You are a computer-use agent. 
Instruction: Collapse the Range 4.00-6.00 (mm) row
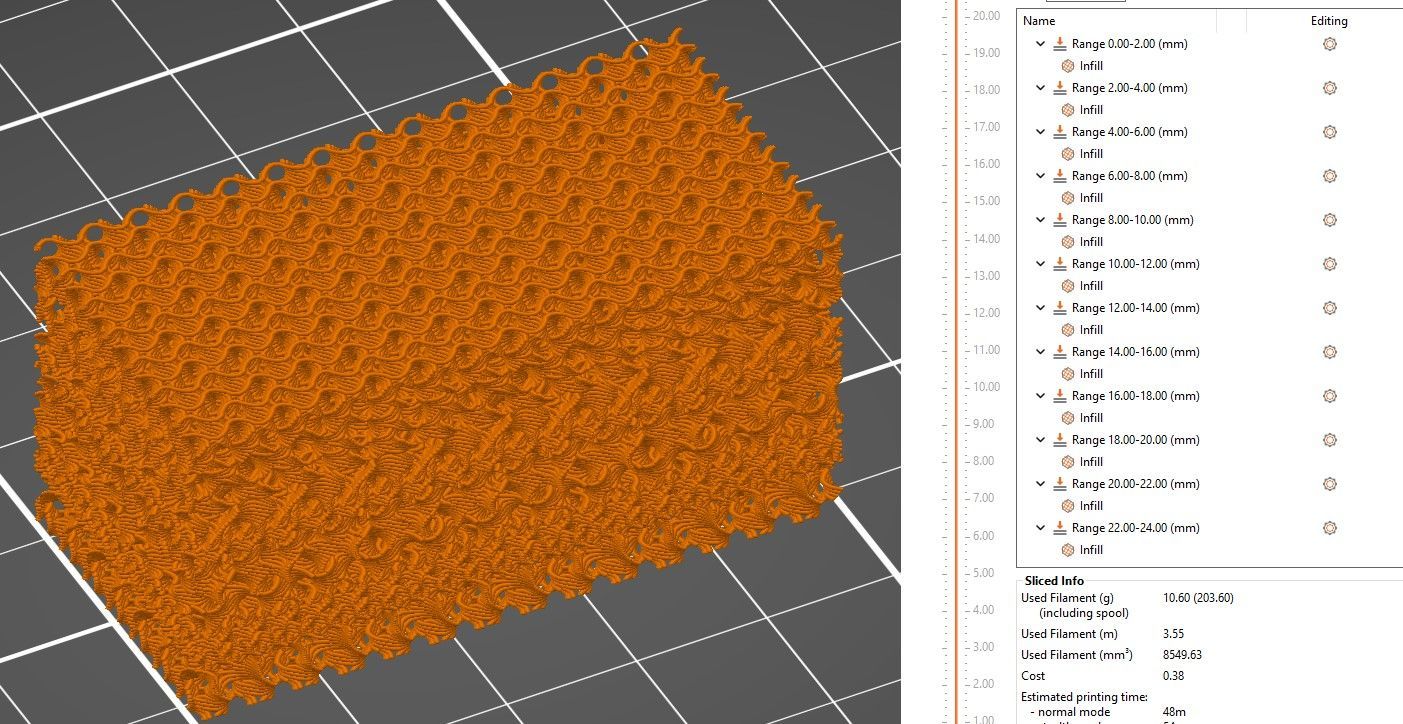(x=1040, y=132)
